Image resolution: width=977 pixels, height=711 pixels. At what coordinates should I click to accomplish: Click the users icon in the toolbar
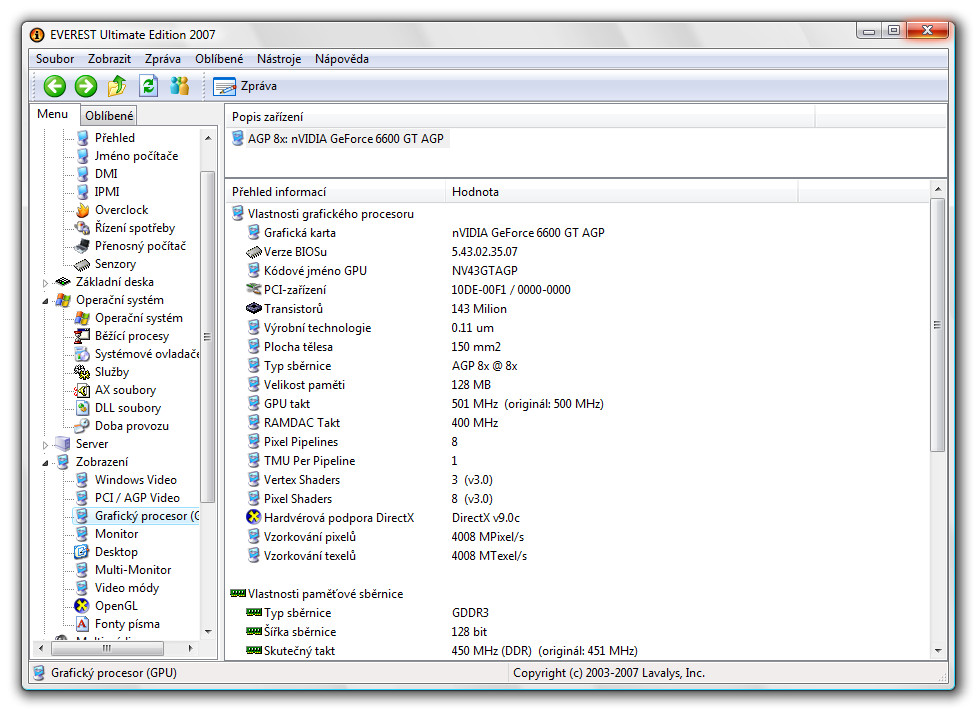point(179,86)
